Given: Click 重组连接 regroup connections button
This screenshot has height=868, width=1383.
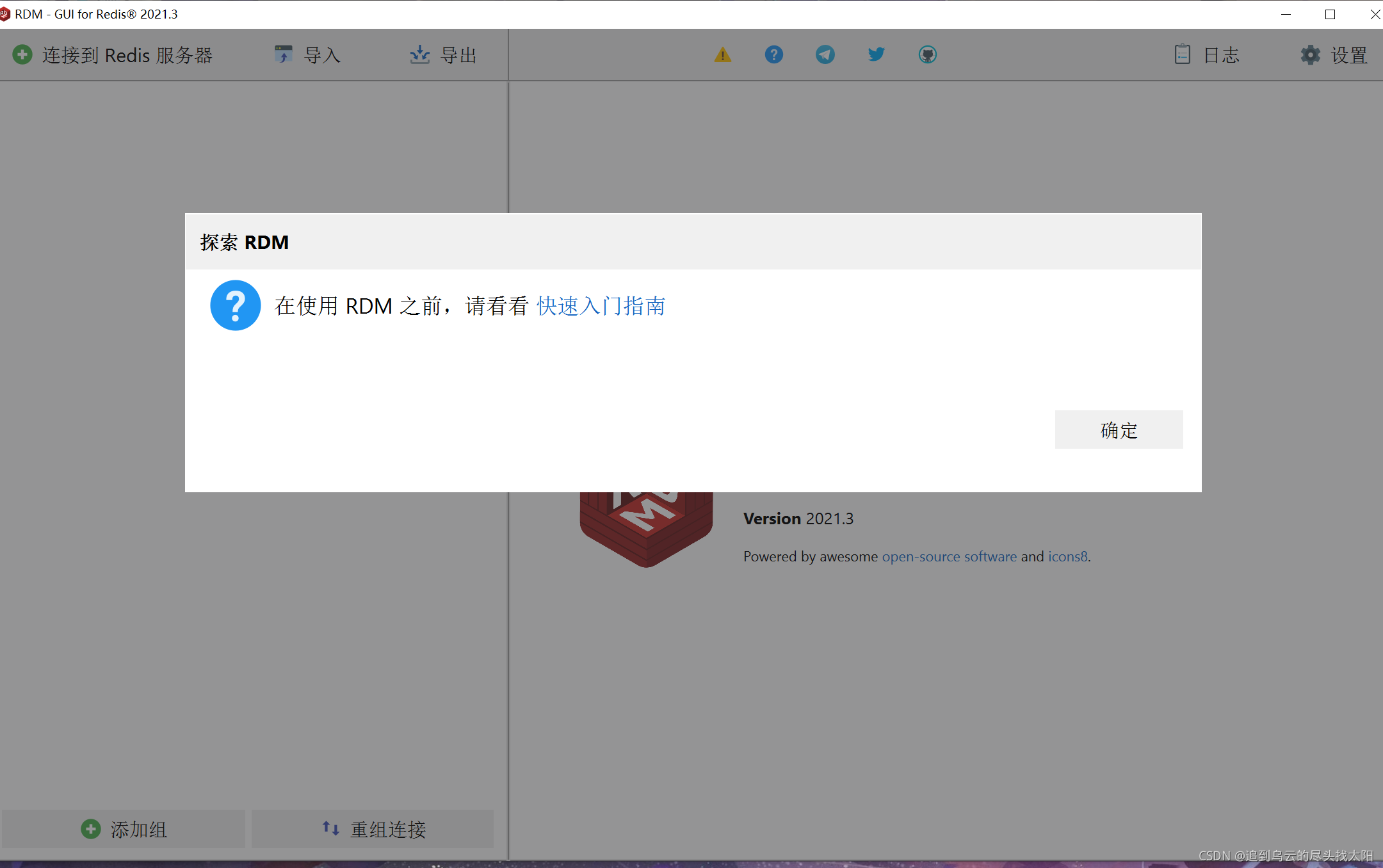Looking at the screenshot, I should tap(373, 829).
